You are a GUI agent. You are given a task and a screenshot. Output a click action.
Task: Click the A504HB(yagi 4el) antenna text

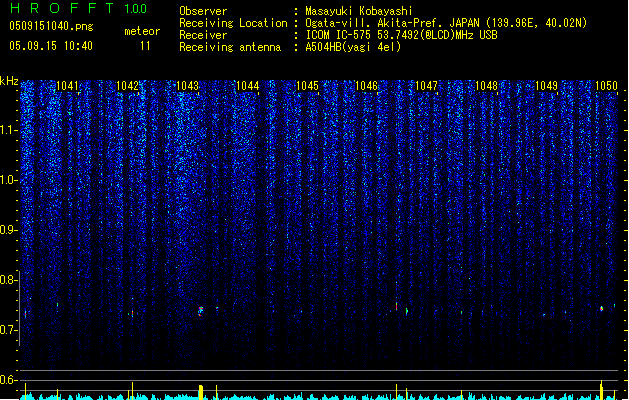click(353, 47)
